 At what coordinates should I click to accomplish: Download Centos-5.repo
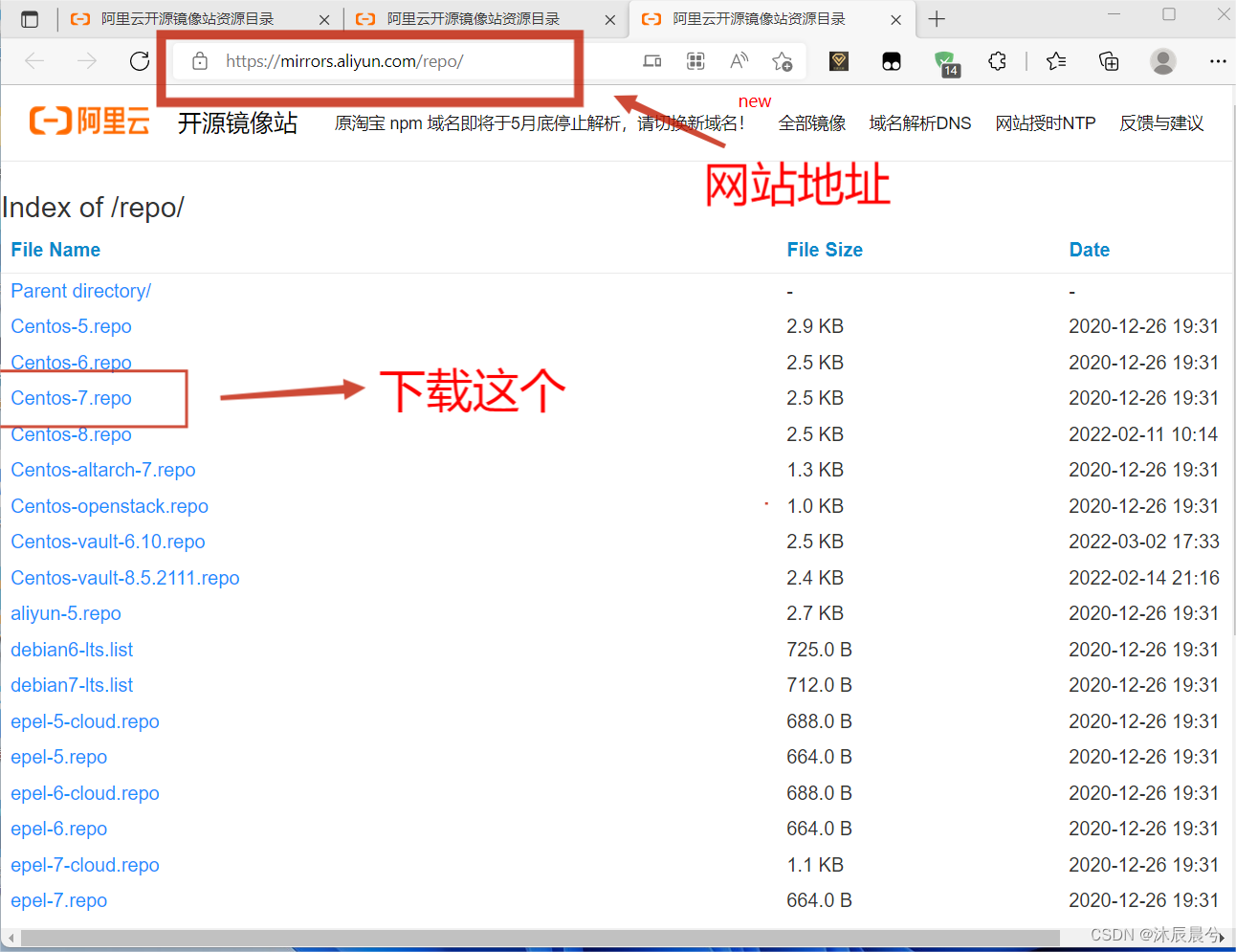tap(72, 326)
